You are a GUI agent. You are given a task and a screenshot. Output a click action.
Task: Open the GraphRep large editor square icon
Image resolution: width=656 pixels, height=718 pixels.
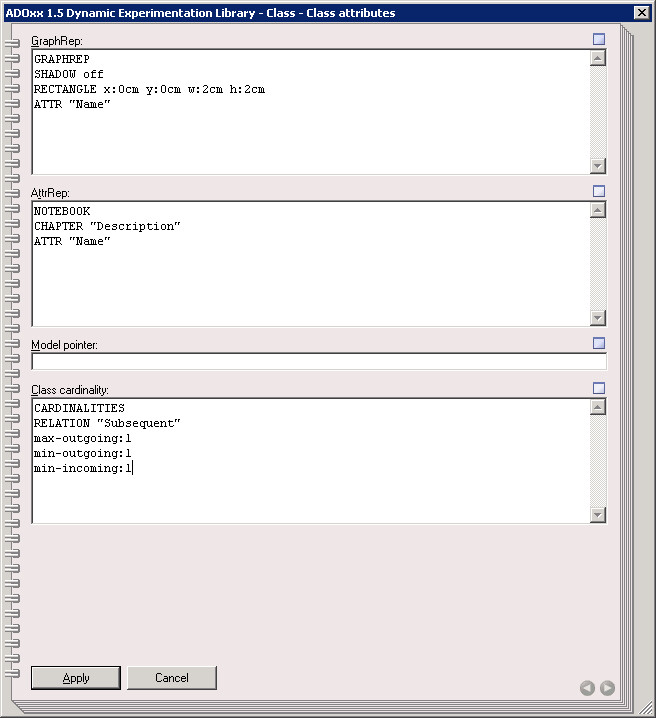click(599, 40)
